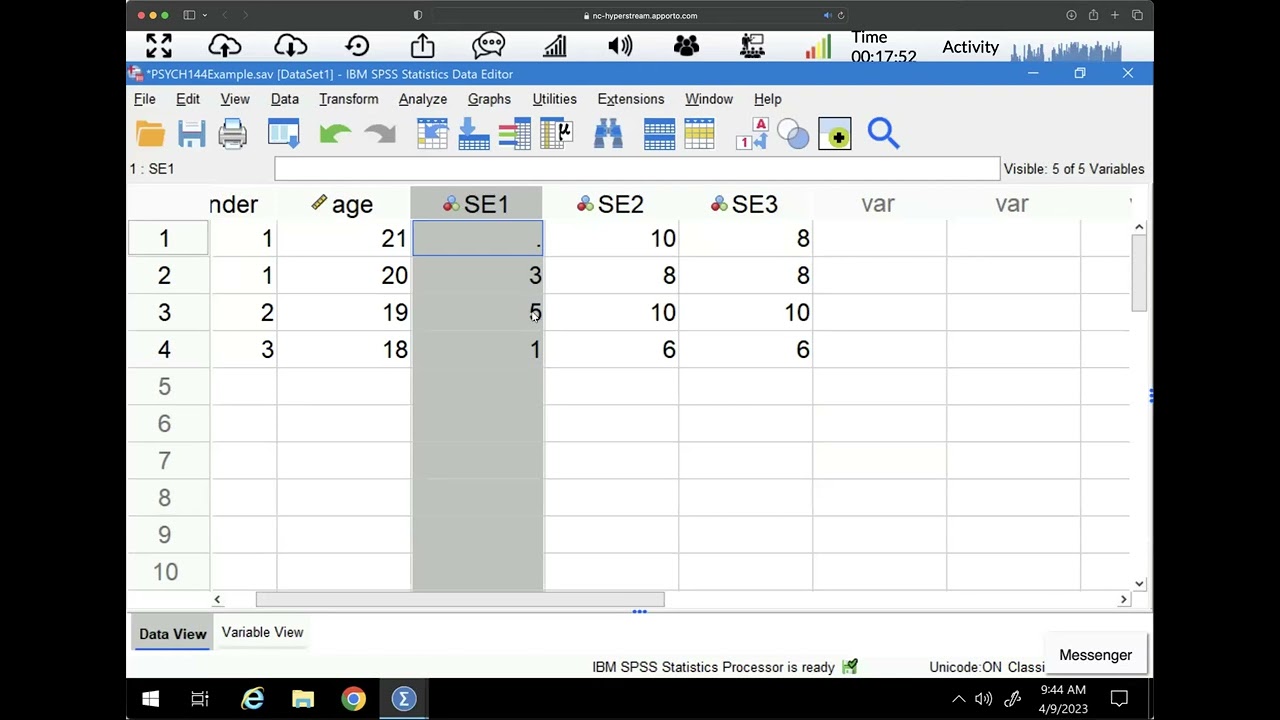Click the Variables info toolbar icon

click(514, 134)
